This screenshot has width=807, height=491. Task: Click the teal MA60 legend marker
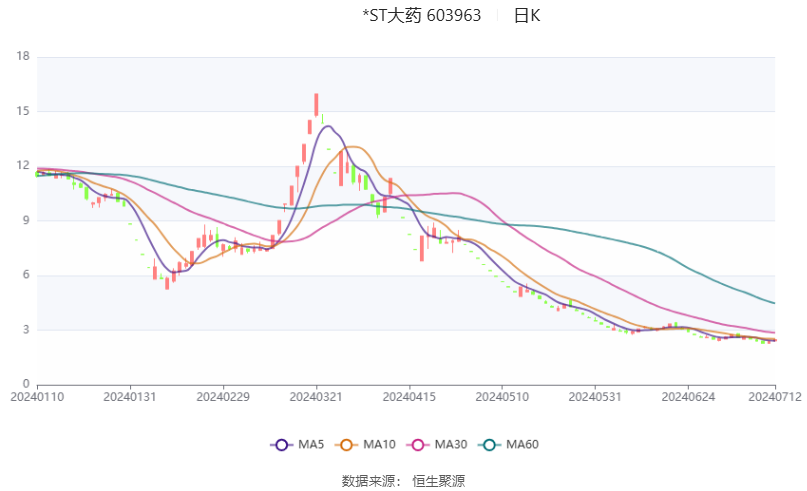click(489, 445)
